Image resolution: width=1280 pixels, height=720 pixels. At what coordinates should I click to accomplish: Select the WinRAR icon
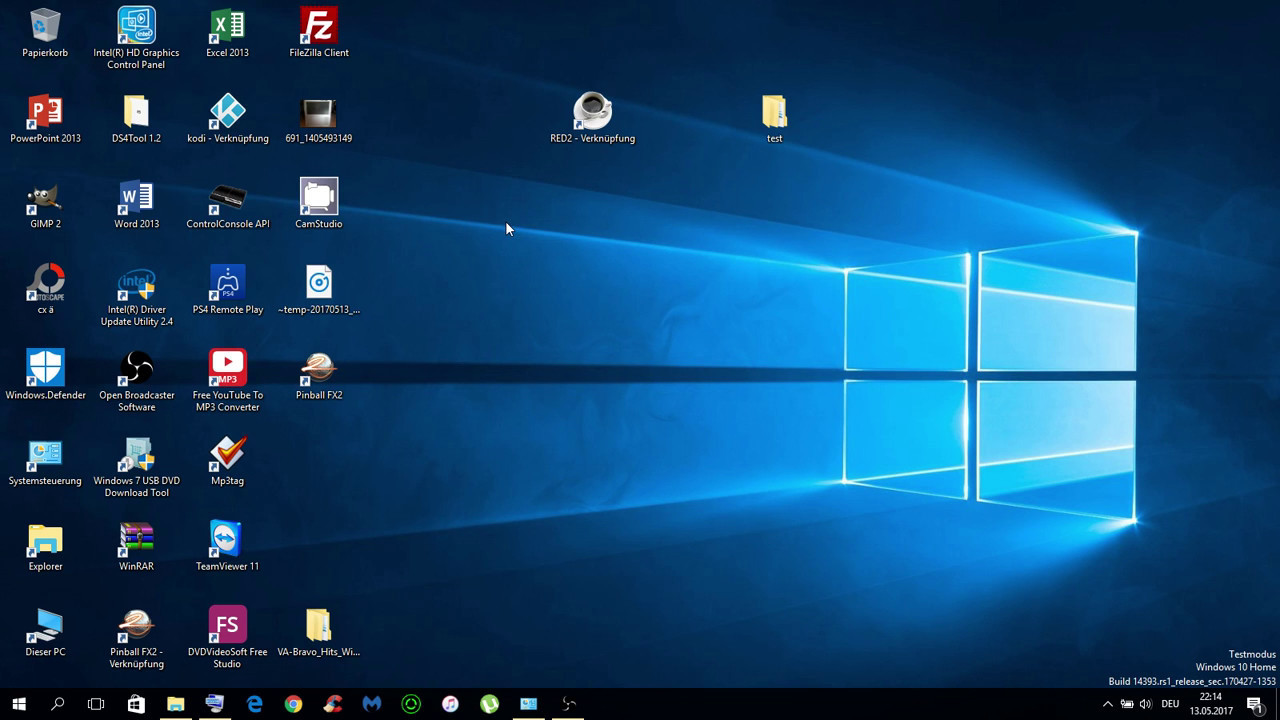point(136,540)
